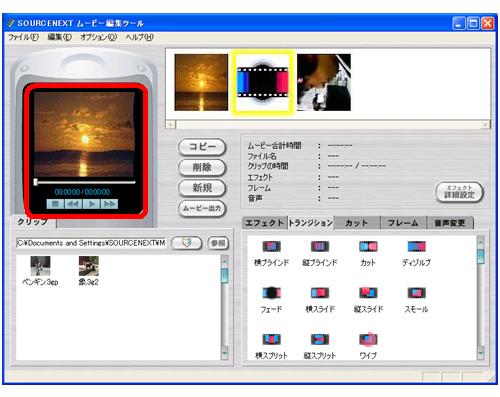Click the 参照 browse button
The image size is (500, 397).
click(x=218, y=243)
